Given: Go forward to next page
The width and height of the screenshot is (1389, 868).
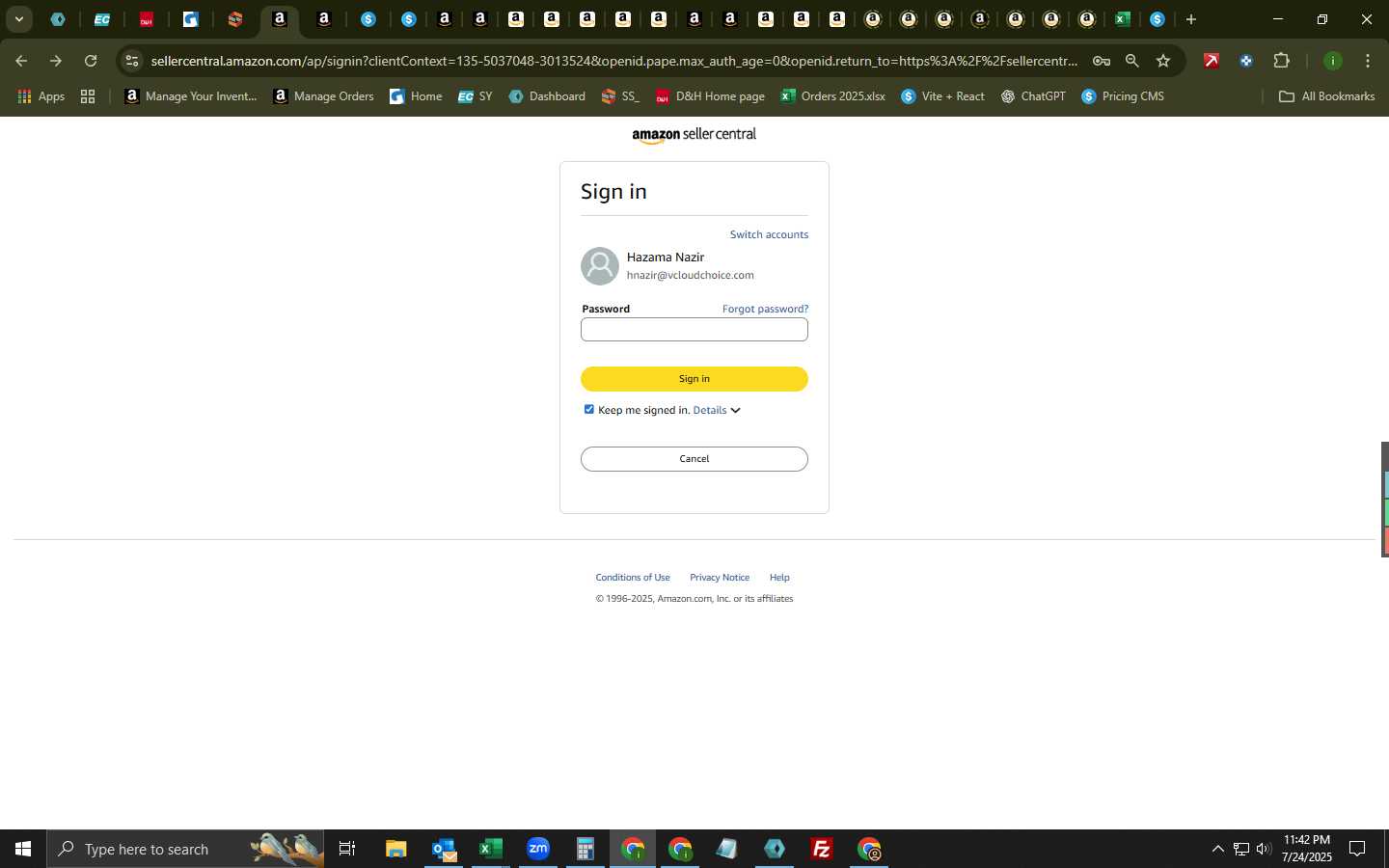Looking at the screenshot, I should 56,61.
